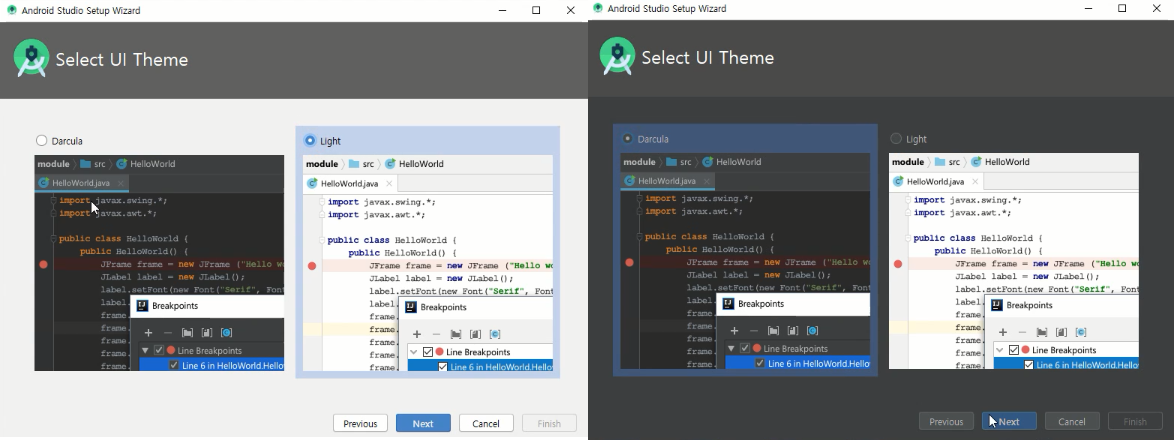The height and width of the screenshot is (440, 1174).
Task: Click the Light preview thumbnail in the light window
Action: 428,263
